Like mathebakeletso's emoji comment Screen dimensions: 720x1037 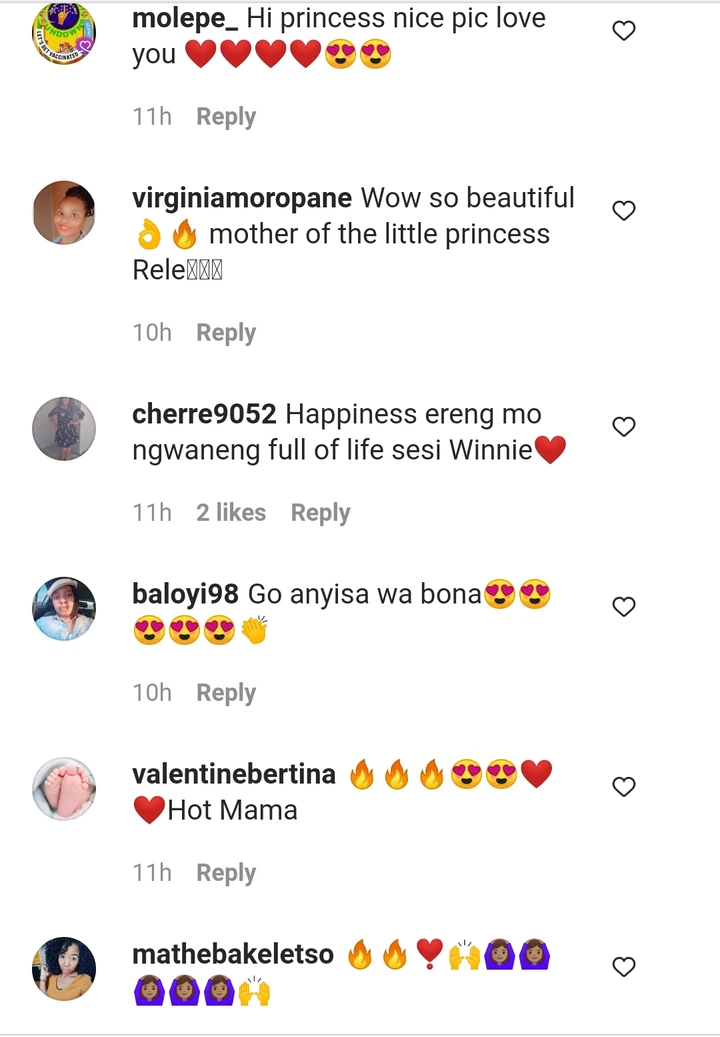click(623, 967)
